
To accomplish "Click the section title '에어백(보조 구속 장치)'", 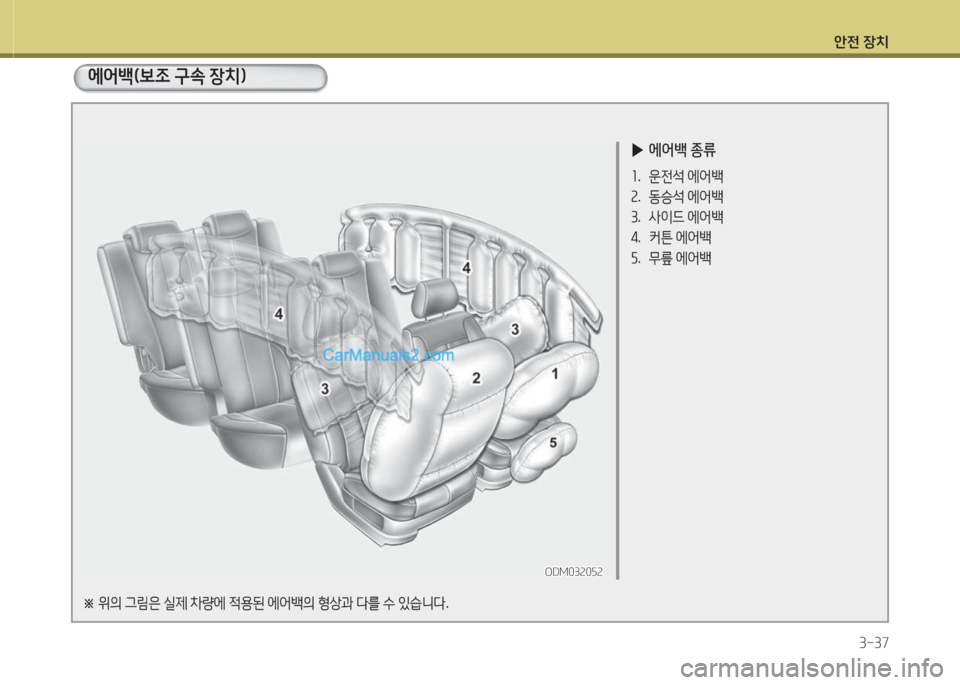I will 167,77.
